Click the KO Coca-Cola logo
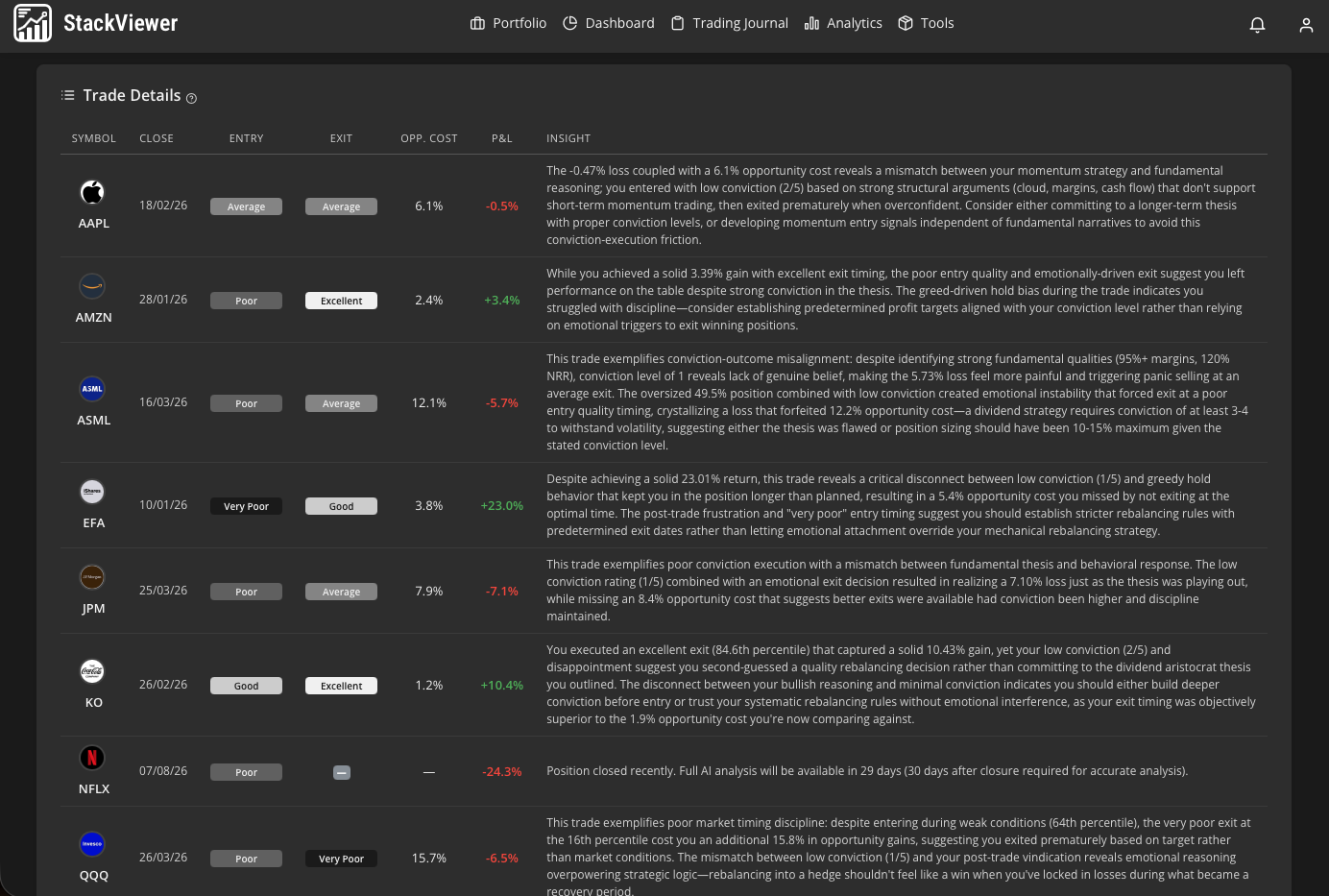Viewport: 1329px width, 896px height. click(92, 671)
